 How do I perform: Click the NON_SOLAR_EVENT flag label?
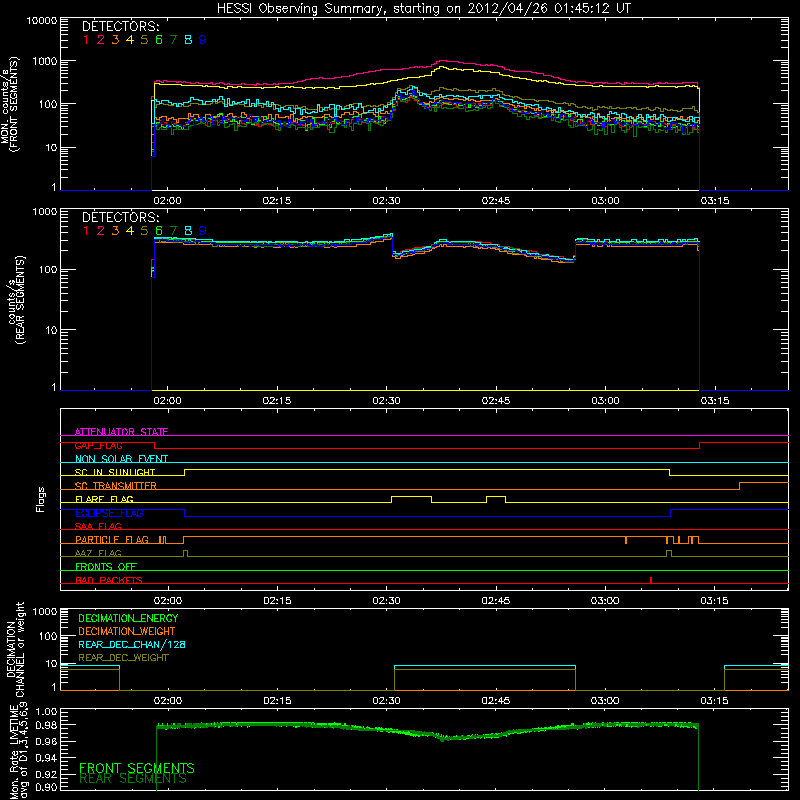(121, 459)
